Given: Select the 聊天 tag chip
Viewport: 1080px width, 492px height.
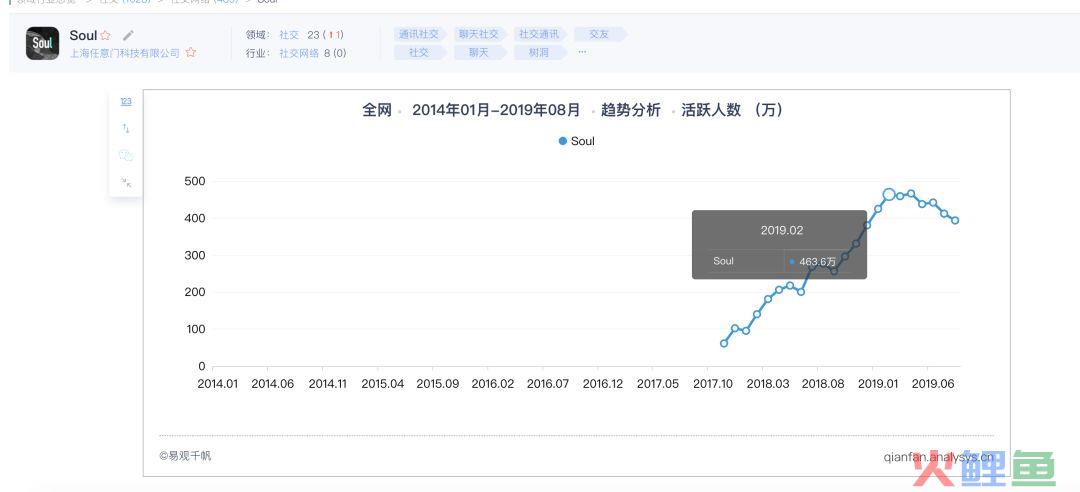Looking at the screenshot, I should [479, 52].
